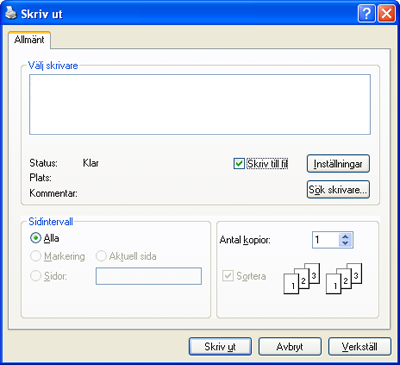Switch to the Allmänt tab
Viewport: 400px width, 365px height.
[29, 40]
